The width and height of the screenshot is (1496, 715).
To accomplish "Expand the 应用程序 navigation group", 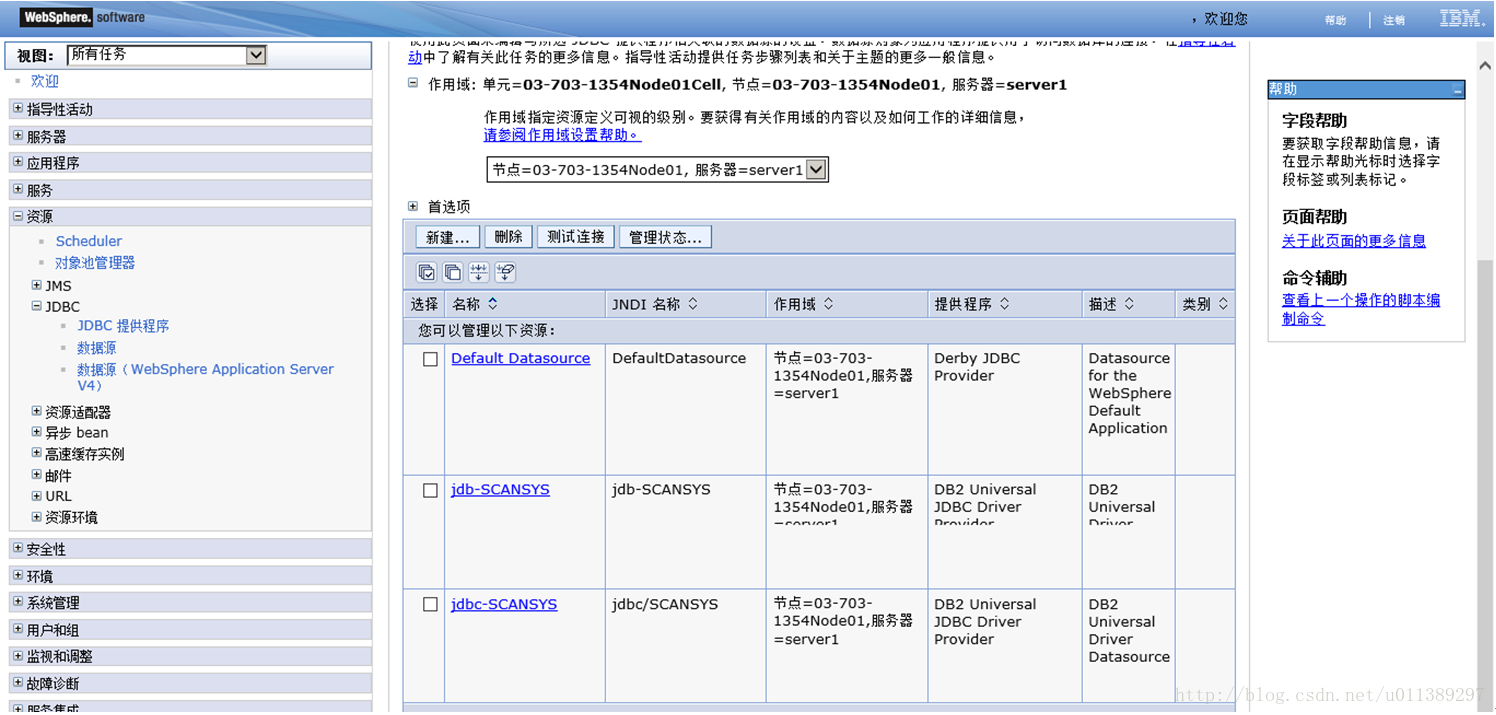I will click(18, 162).
